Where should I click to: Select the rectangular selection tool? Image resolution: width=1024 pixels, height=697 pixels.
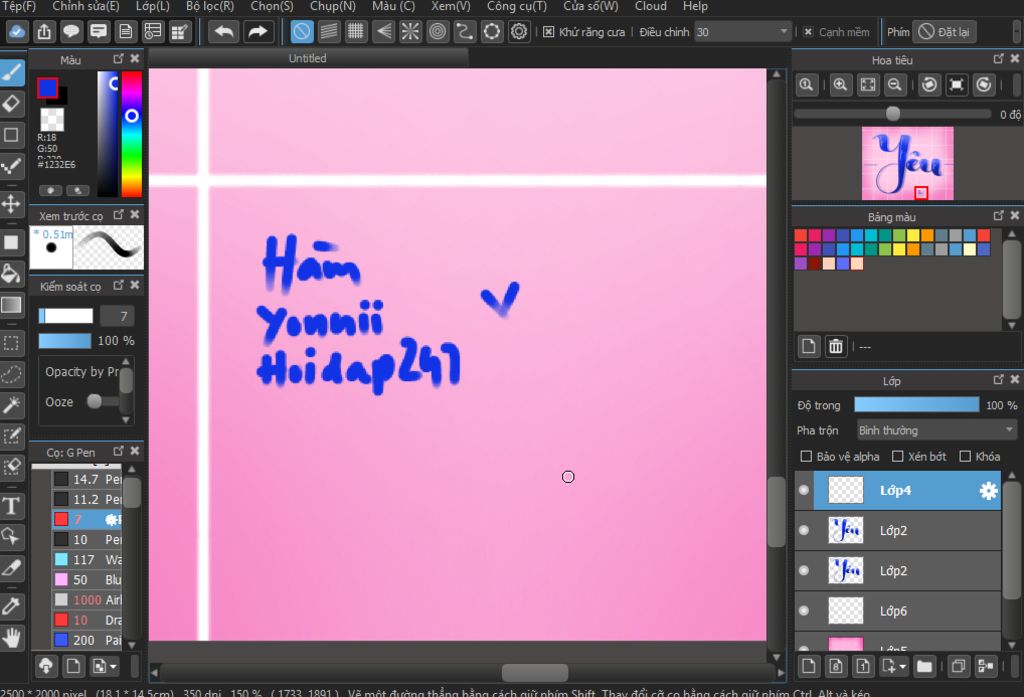tap(12, 342)
